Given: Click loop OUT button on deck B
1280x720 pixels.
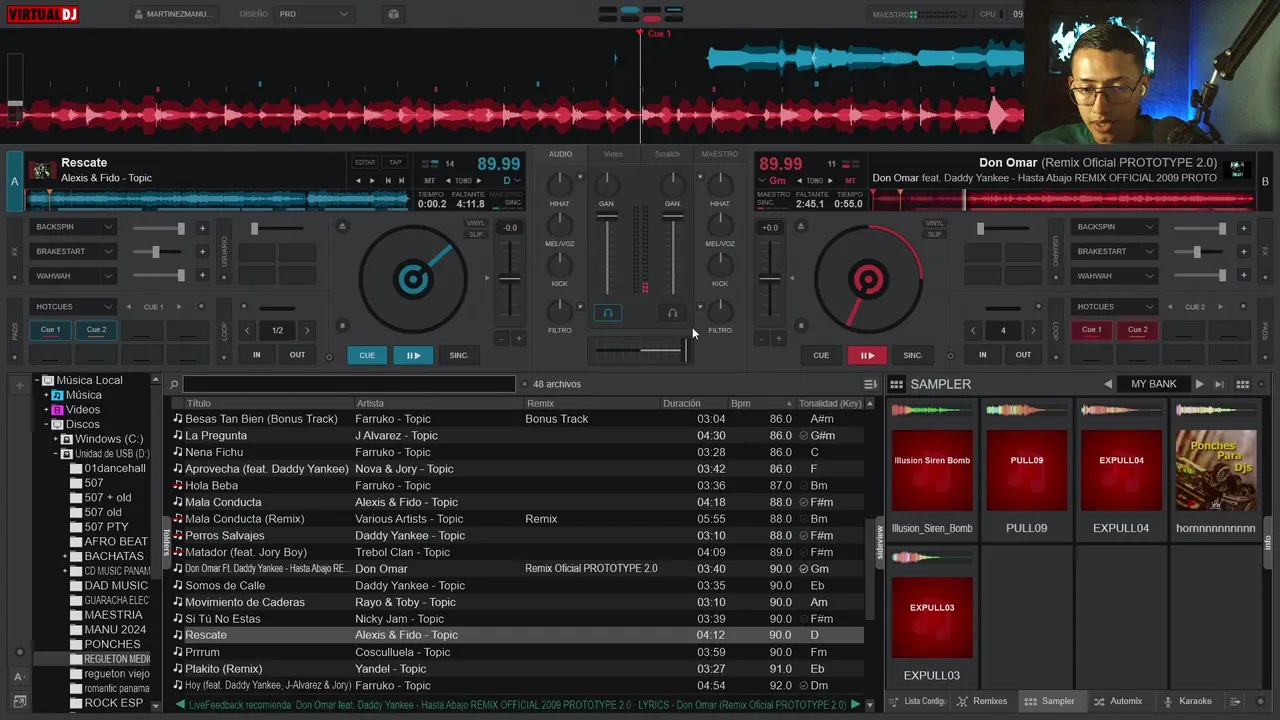Looking at the screenshot, I should (1023, 355).
